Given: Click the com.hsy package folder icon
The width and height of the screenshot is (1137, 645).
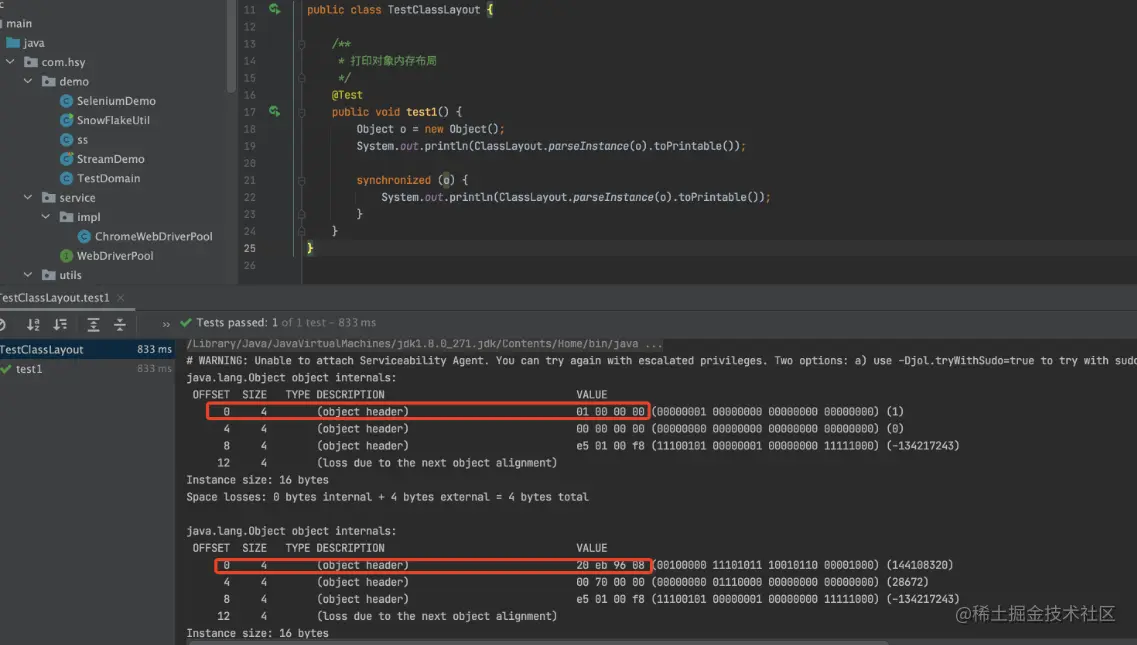Looking at the screenshot, I should (30, 62).
